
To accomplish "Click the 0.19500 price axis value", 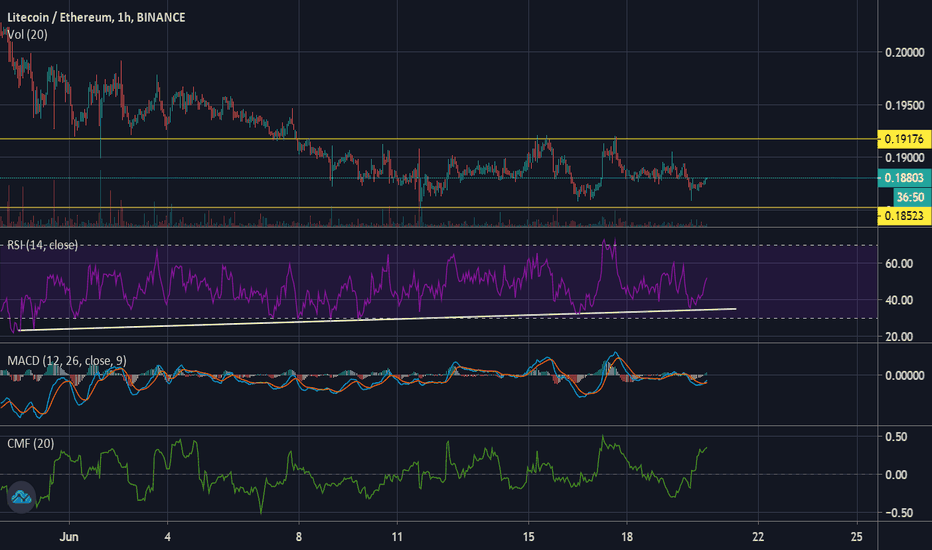I will 905,105.
